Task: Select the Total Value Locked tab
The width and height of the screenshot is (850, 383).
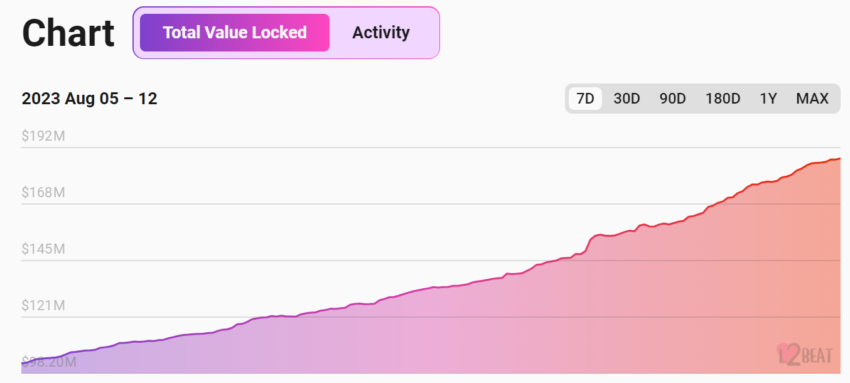Action: 235,33
